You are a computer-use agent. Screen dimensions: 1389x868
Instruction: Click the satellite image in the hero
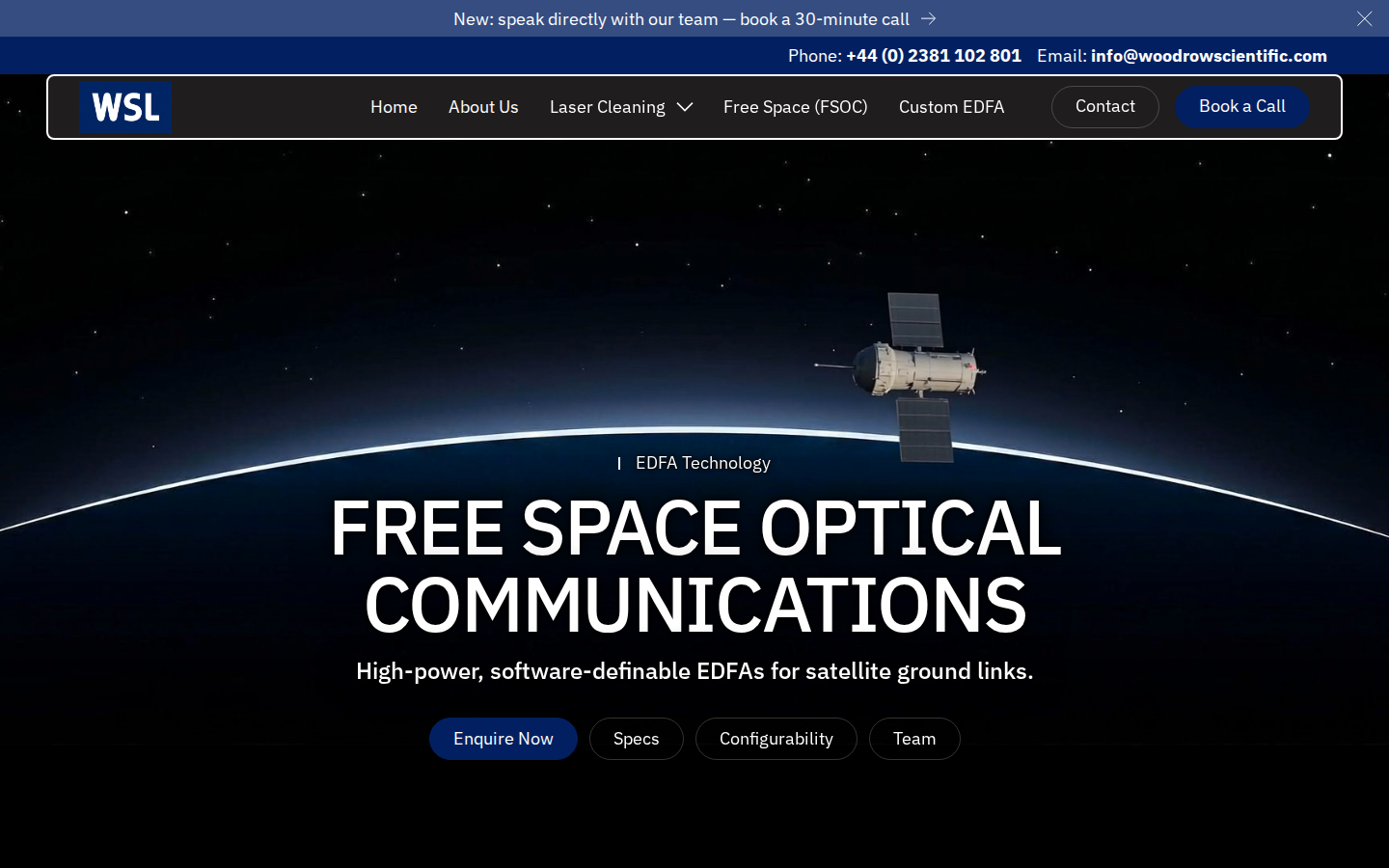[x=902, y=376]
